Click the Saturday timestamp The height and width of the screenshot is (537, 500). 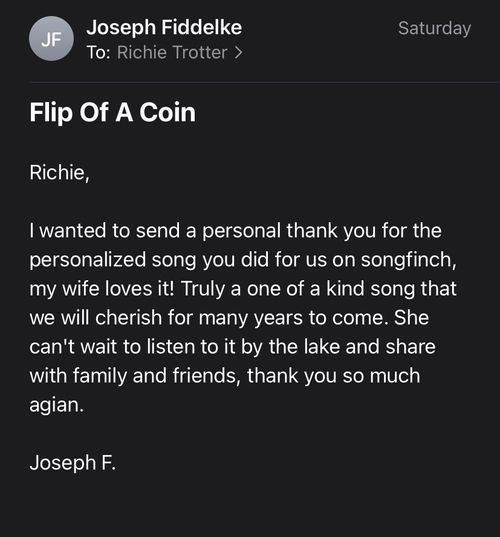(435, 28)
